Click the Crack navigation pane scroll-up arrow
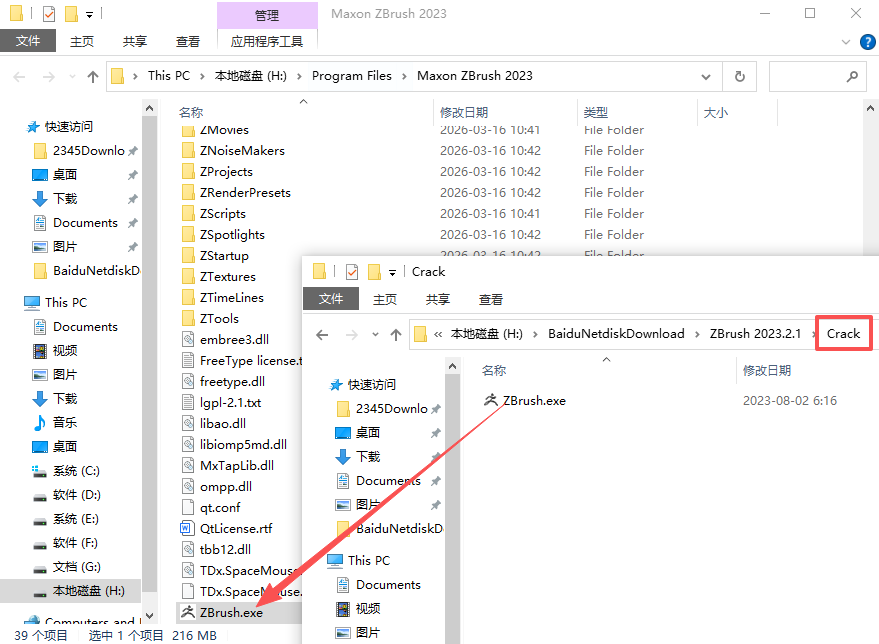The width and height of the screenshot is (879, 644). (x=452, y=367)
